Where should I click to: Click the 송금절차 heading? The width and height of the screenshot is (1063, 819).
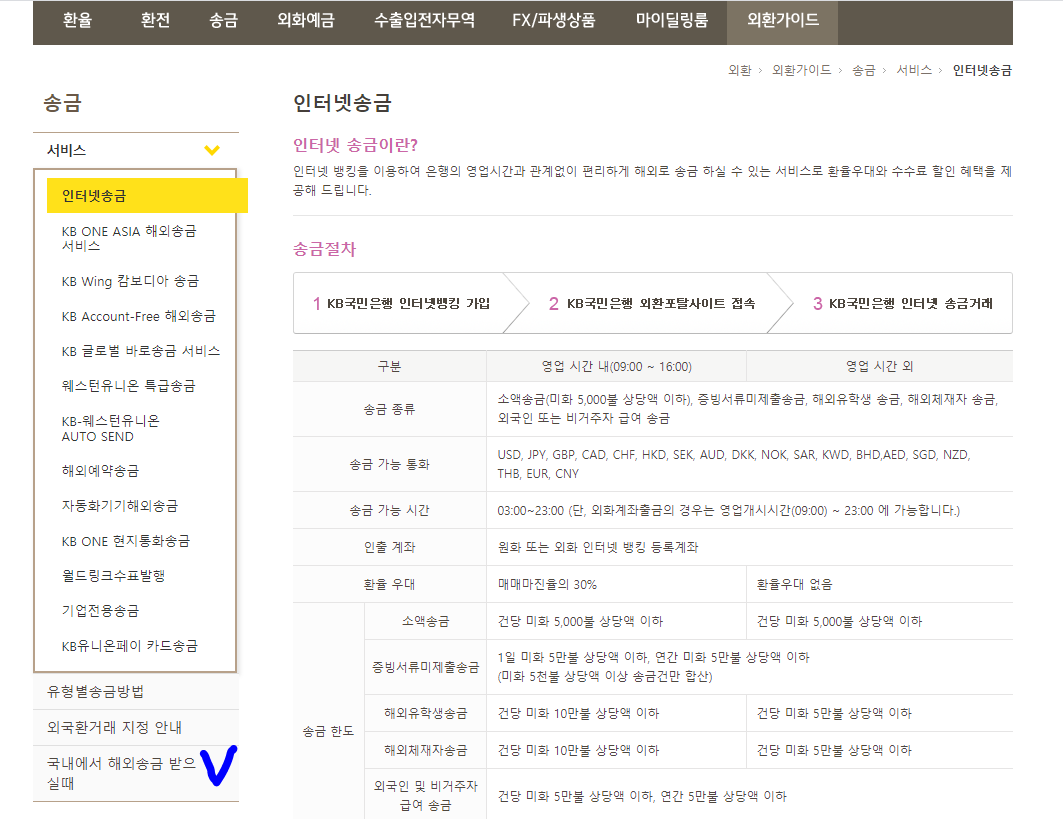click(324, 249)
